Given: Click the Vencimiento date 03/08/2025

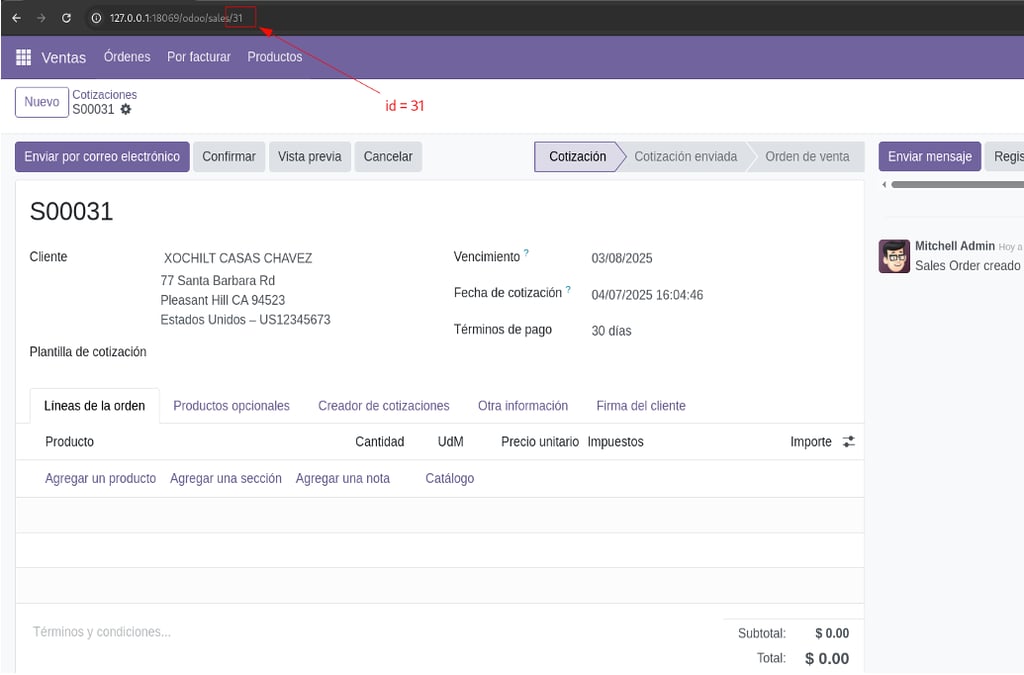Looking at the screenshot, I should [622, 259].
